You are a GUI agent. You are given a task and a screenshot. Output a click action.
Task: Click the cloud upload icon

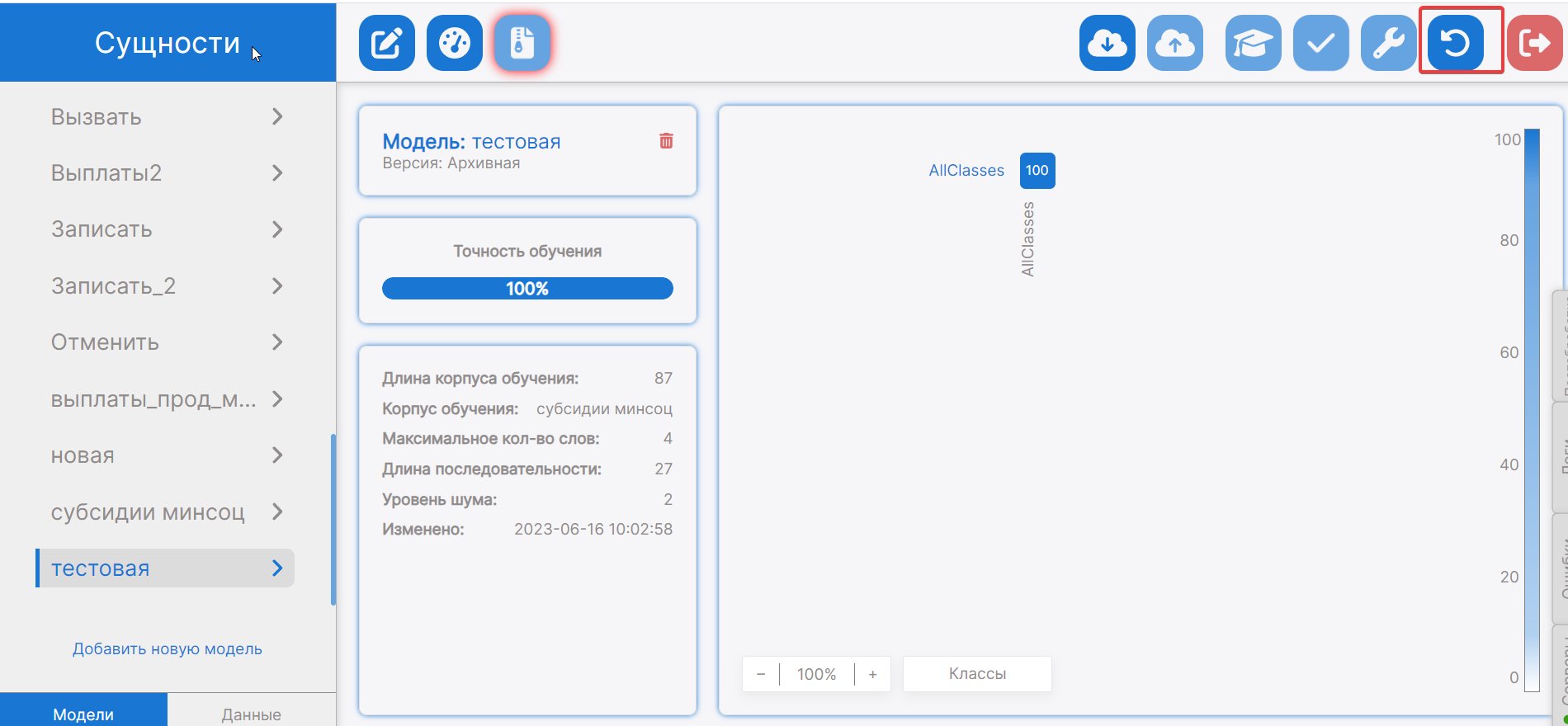(1174, 43)
